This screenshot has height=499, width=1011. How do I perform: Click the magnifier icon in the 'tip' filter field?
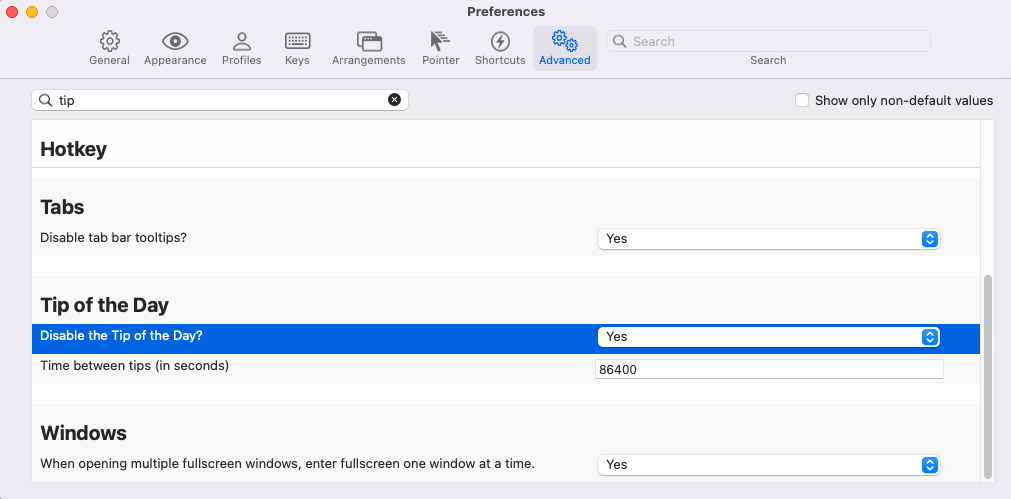(x=45, y=101)
